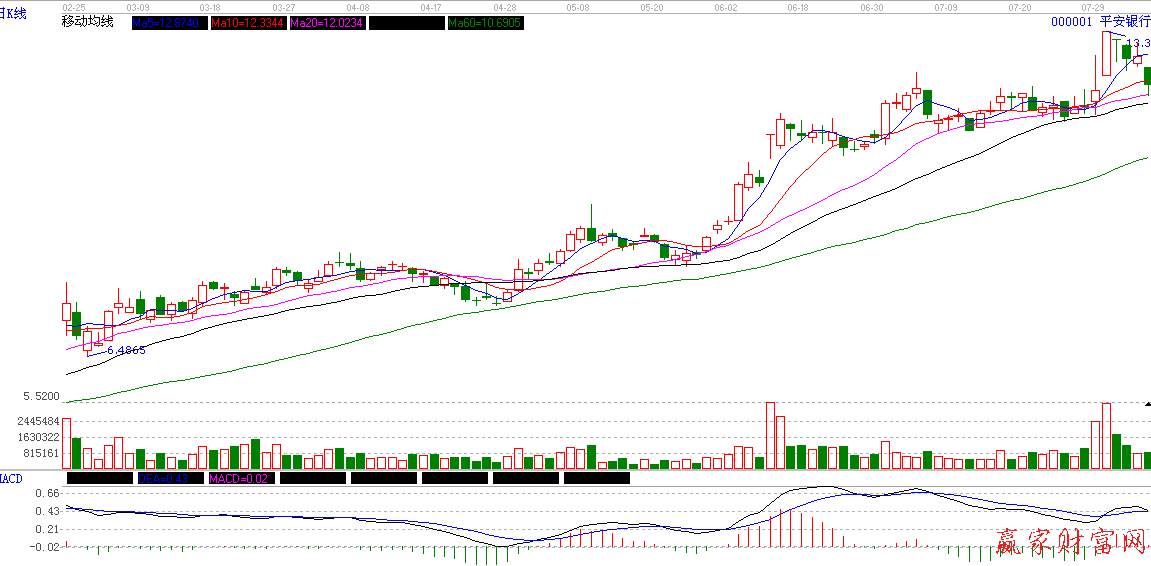
Task: Select the 06-18 date marker
Action: click(x=797, y=7)
